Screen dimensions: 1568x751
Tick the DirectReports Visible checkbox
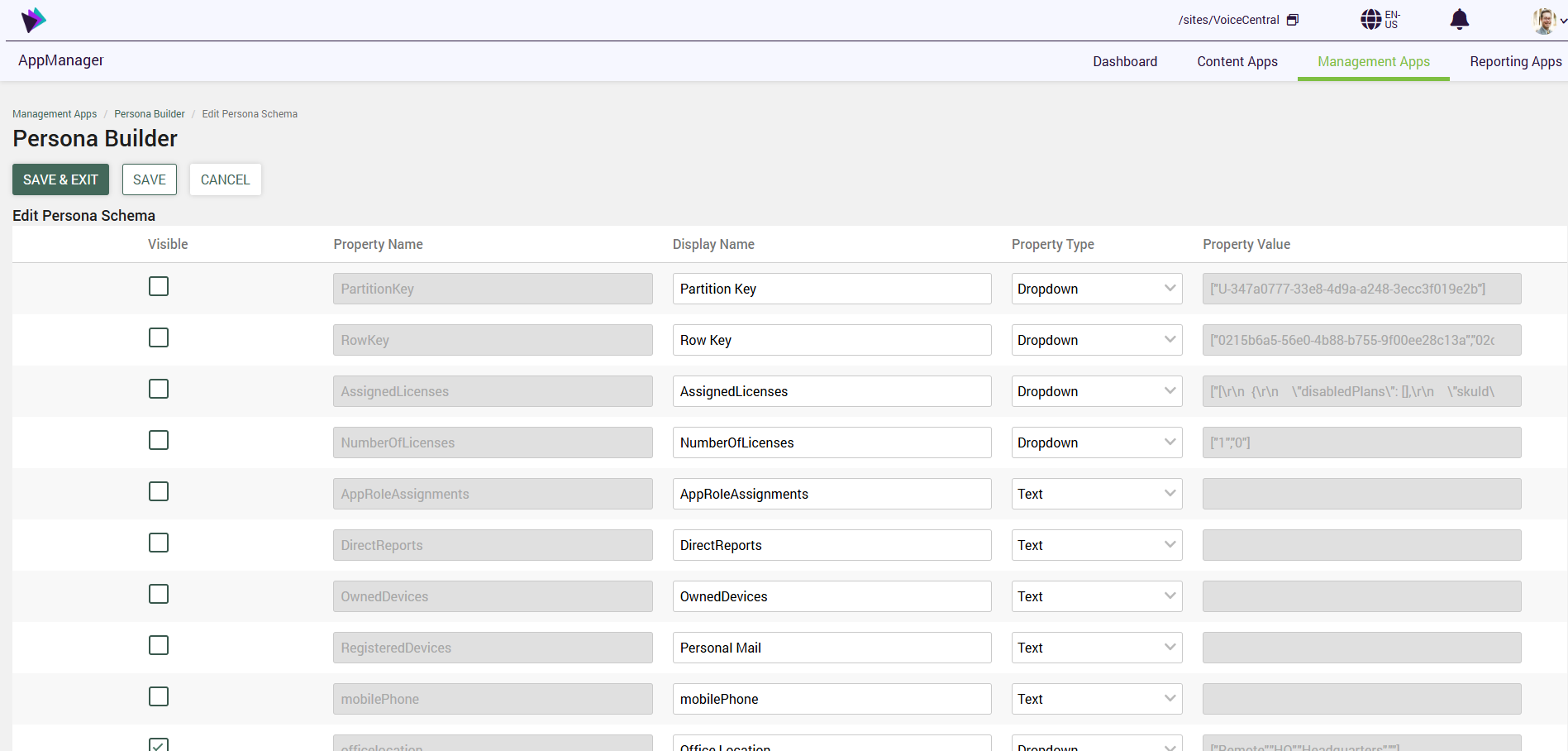pyautogui.click(x=159, y=543)
